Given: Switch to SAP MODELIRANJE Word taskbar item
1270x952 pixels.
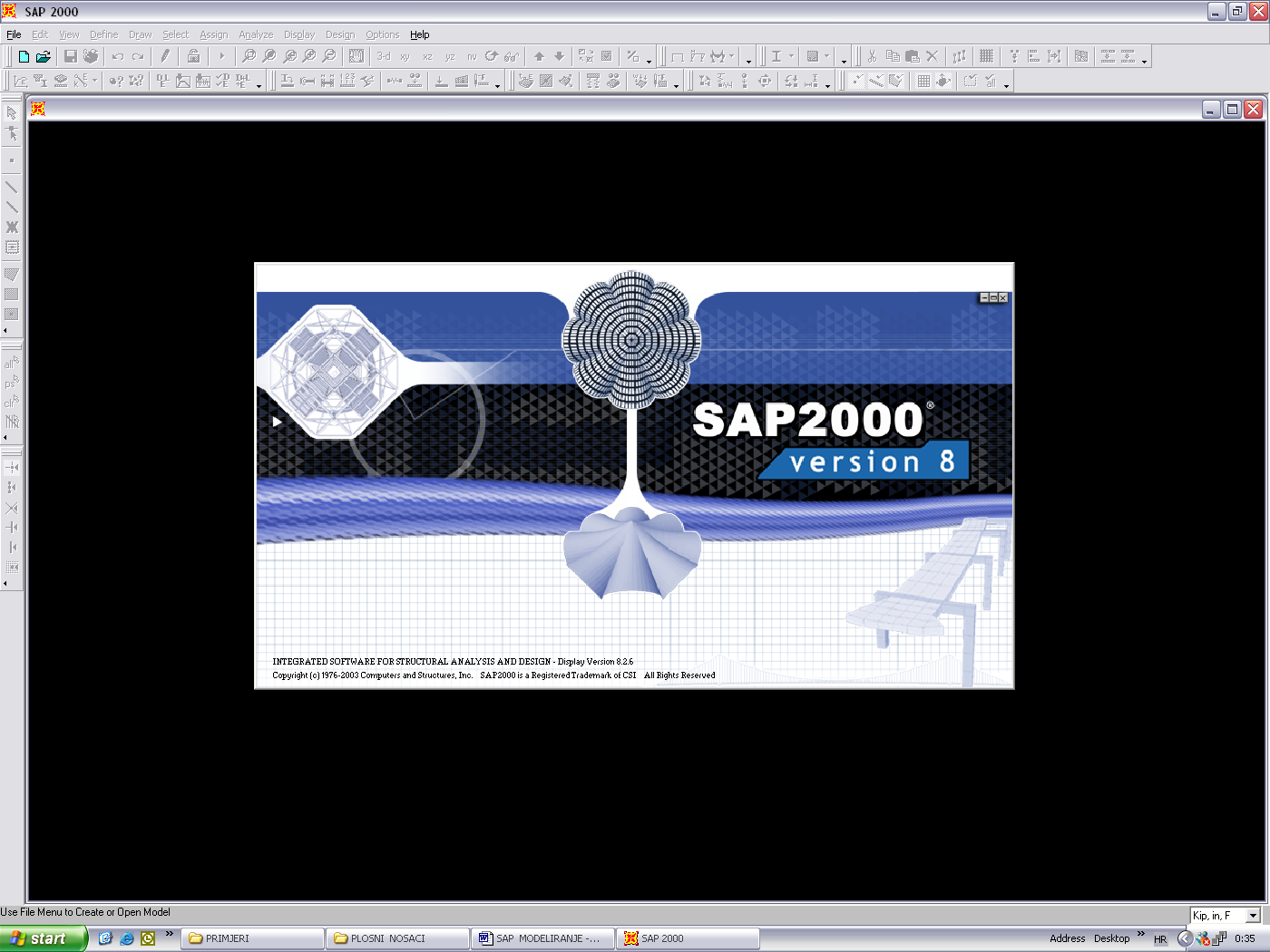Looking at the screenshot, I should tap(543, 938).
